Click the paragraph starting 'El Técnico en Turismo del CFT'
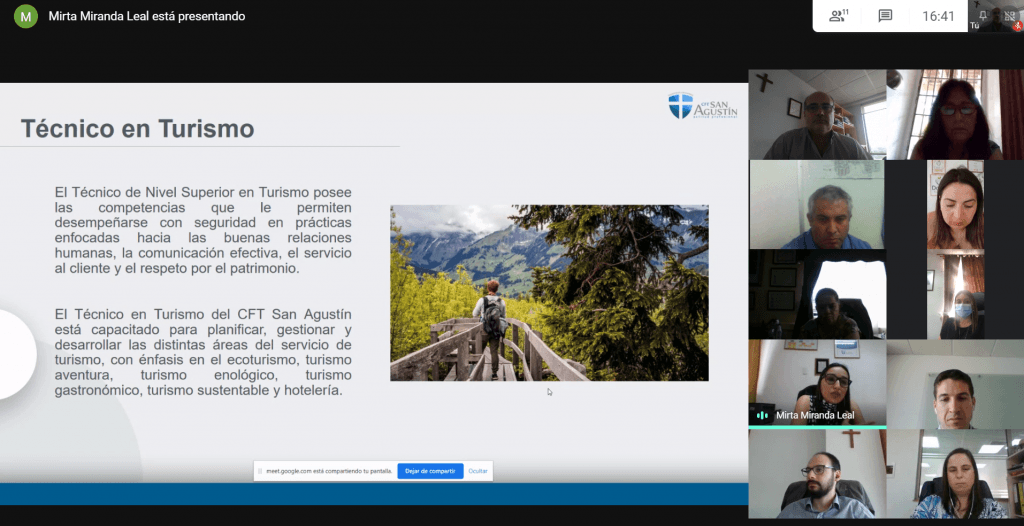This screenshot has width=1024, height=526. [203, 352]
